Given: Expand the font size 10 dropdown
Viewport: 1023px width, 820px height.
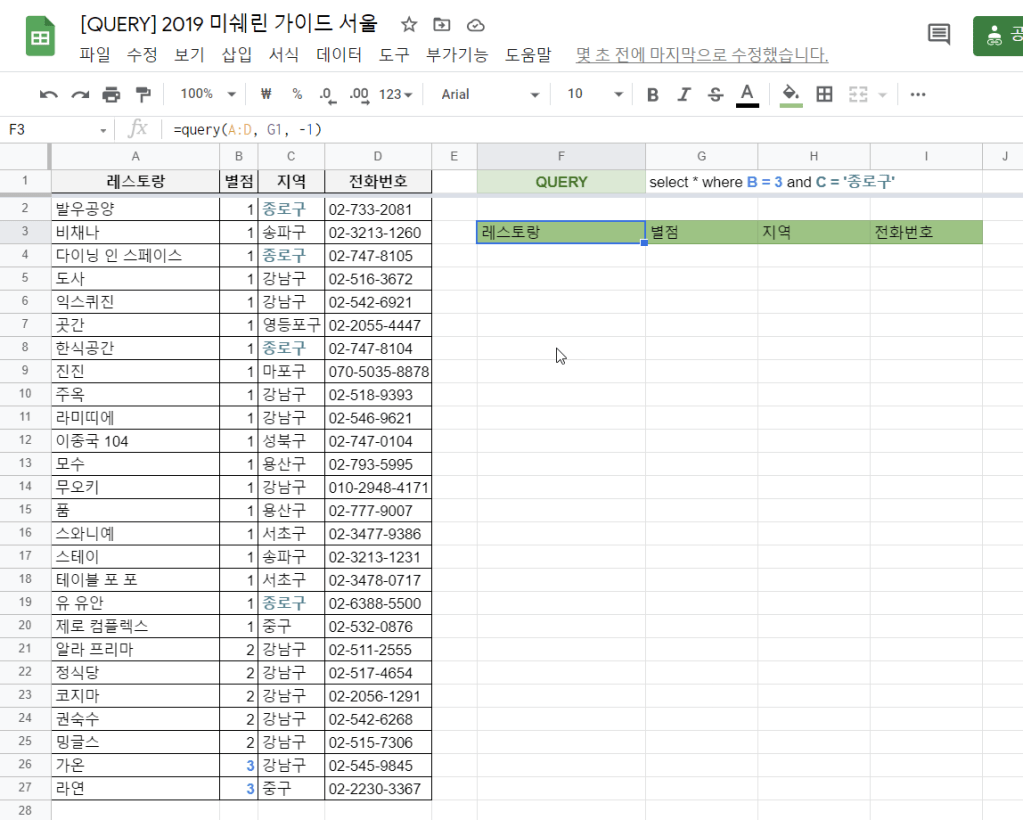Looking at the screenshot, I should tap(594, 94).
